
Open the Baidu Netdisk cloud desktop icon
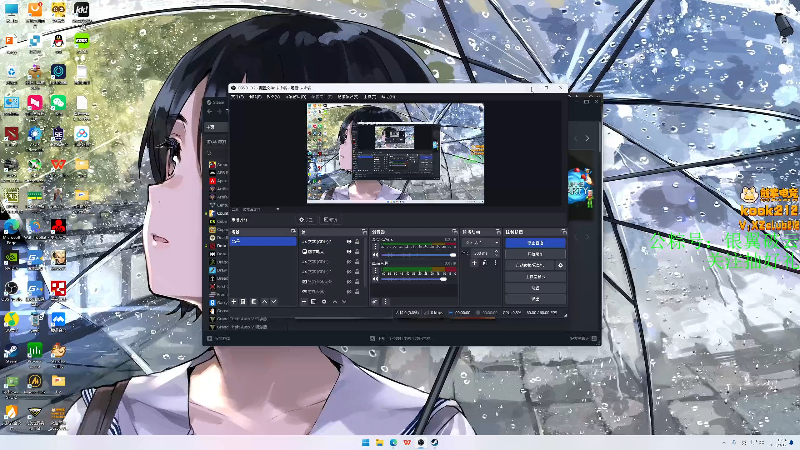[x=82, y=134]
